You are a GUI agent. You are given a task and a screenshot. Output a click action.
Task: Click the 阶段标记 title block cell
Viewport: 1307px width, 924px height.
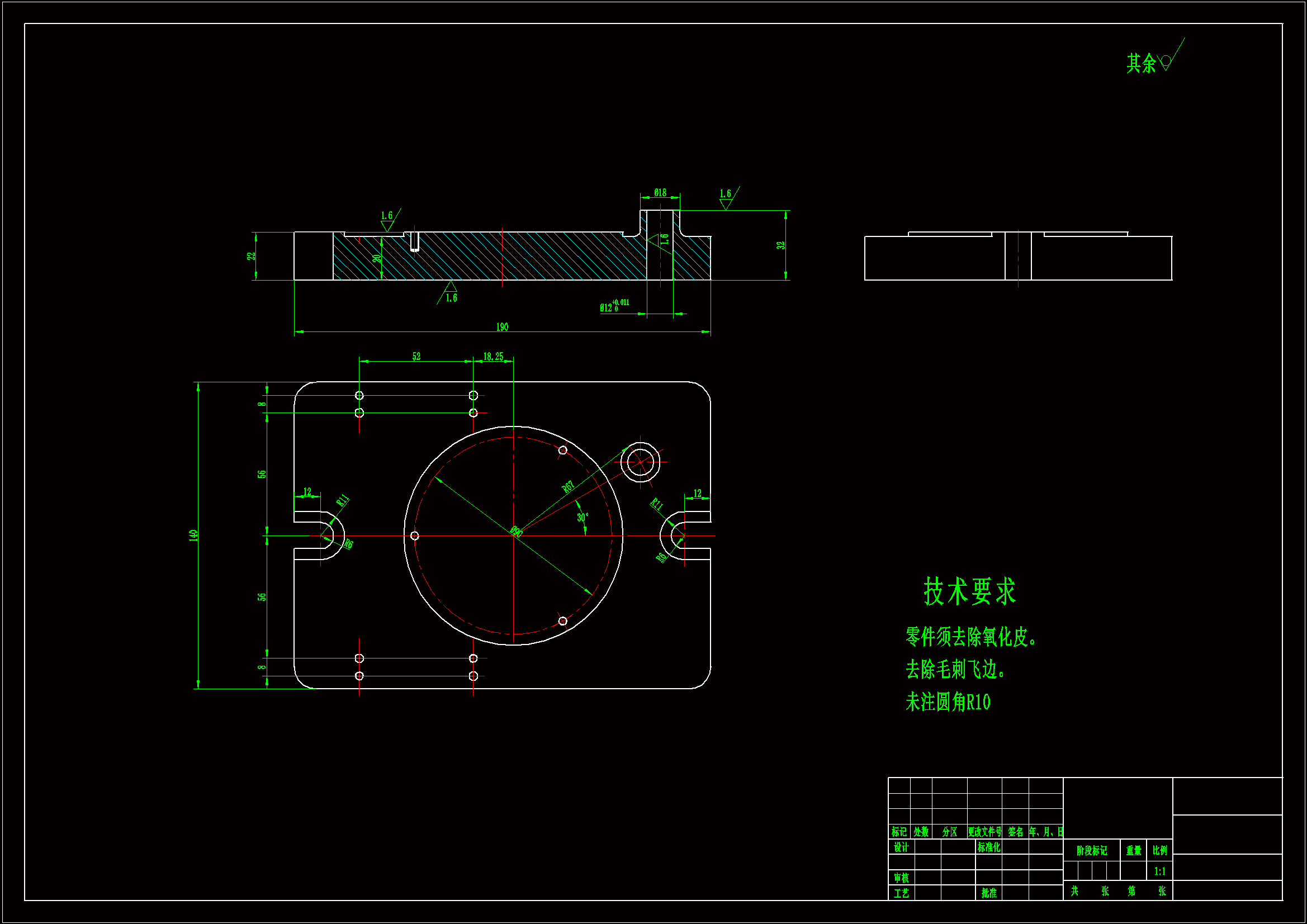[1091, 851]
